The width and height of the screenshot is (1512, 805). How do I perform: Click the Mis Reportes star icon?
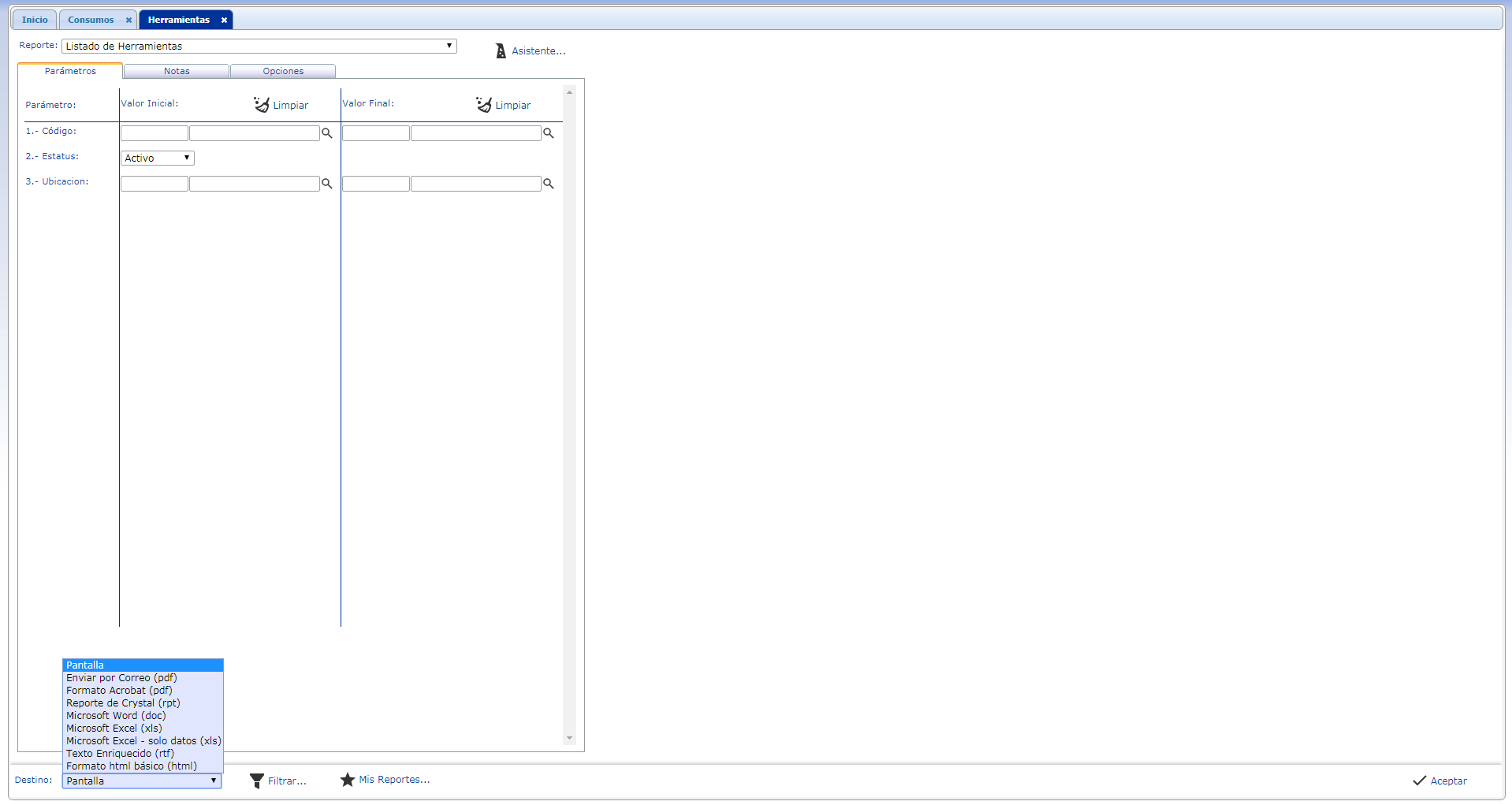[x=348, y=780]
